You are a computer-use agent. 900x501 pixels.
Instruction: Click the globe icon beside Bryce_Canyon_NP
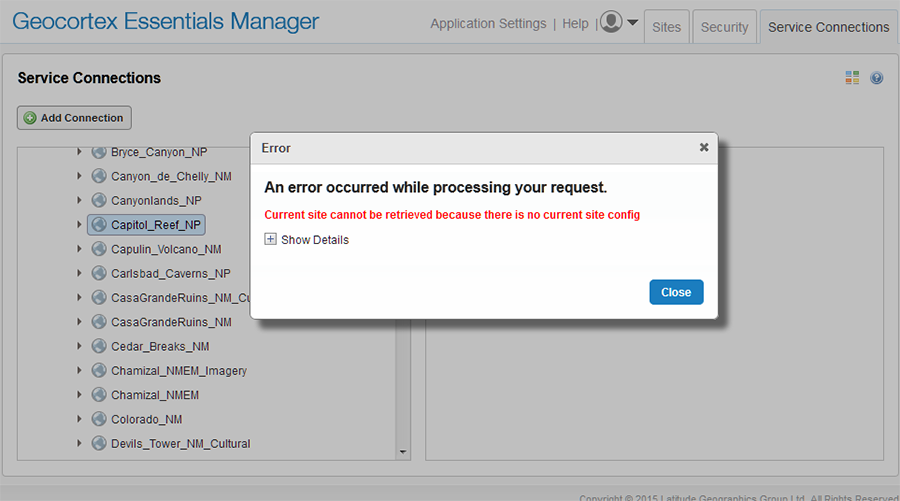[99, 152]
